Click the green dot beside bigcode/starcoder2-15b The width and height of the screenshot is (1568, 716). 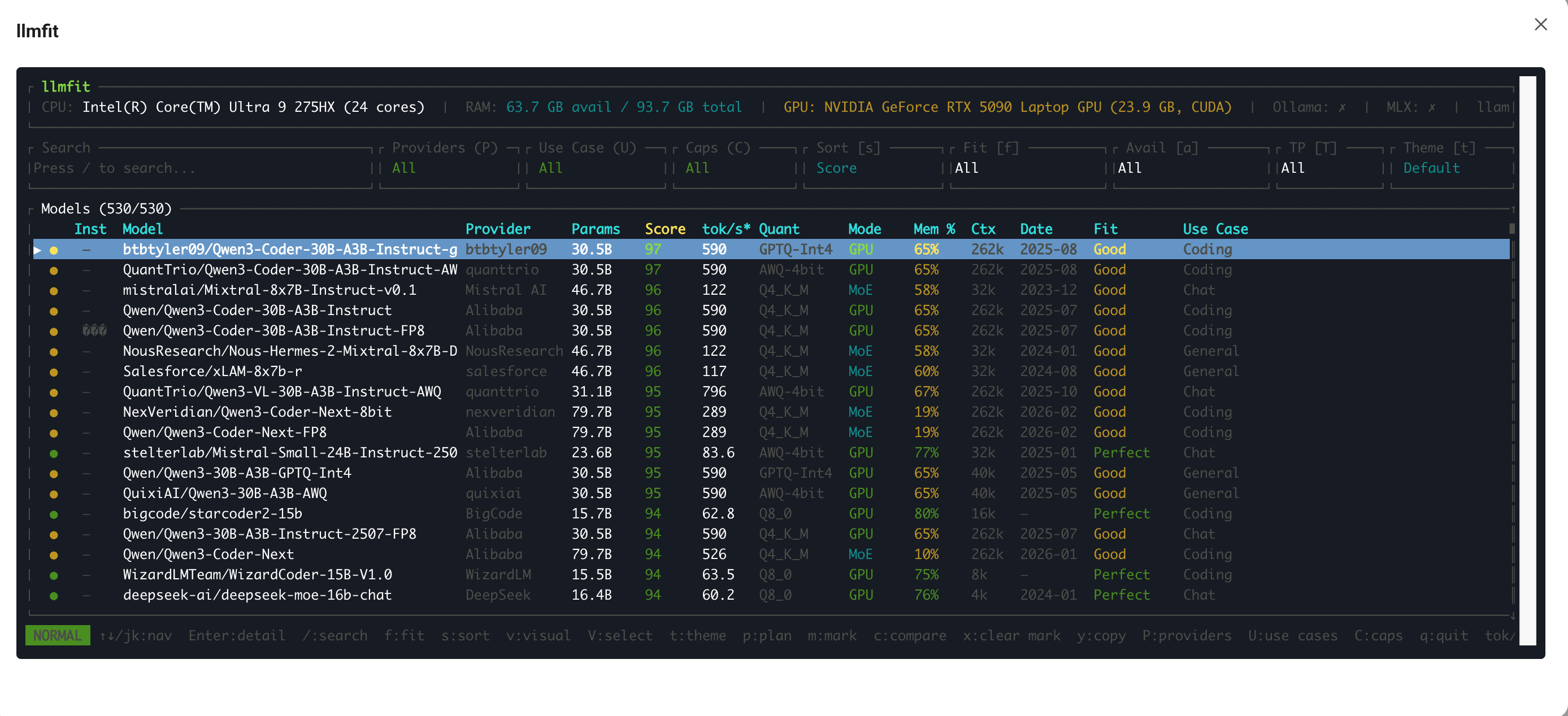point(54,514)
